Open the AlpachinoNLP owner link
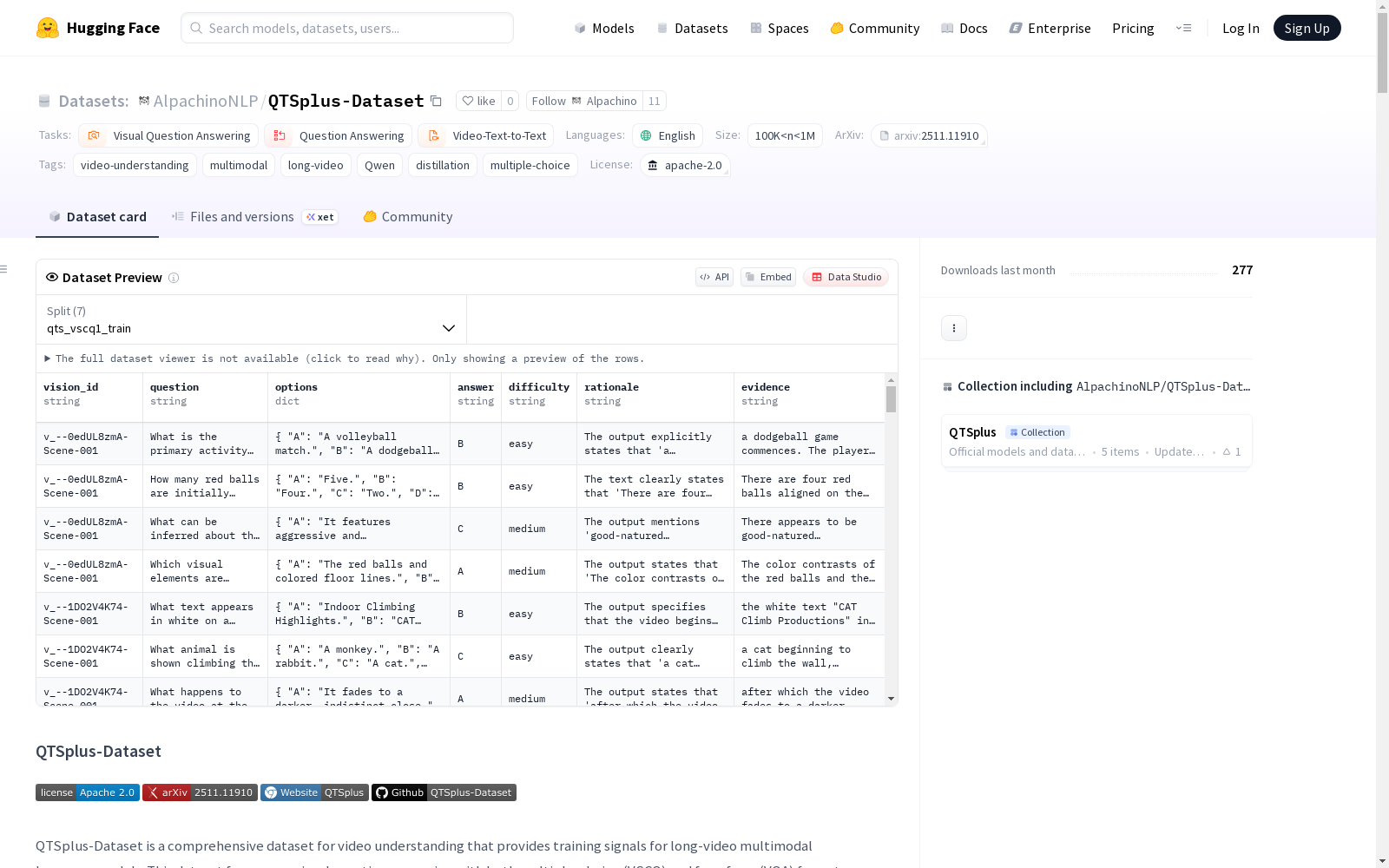Screen dimensions: 1389x868 205,102
